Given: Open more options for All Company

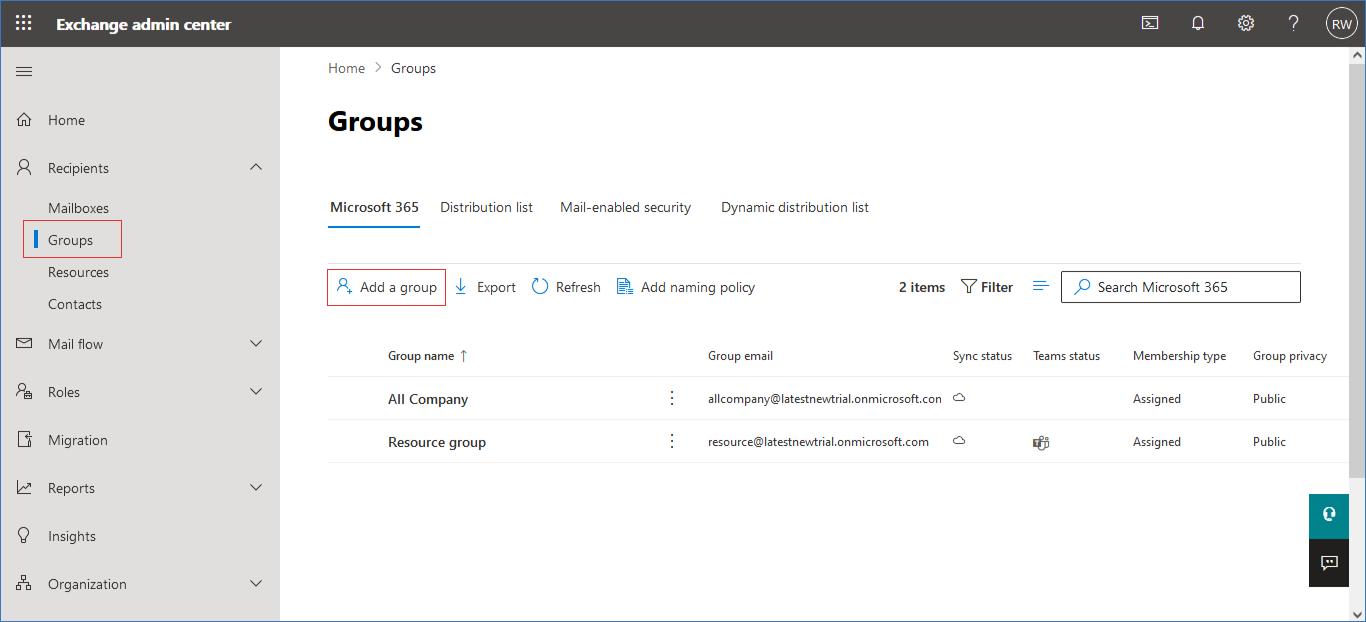Looking at the screenshot, I should click(672, 398).
